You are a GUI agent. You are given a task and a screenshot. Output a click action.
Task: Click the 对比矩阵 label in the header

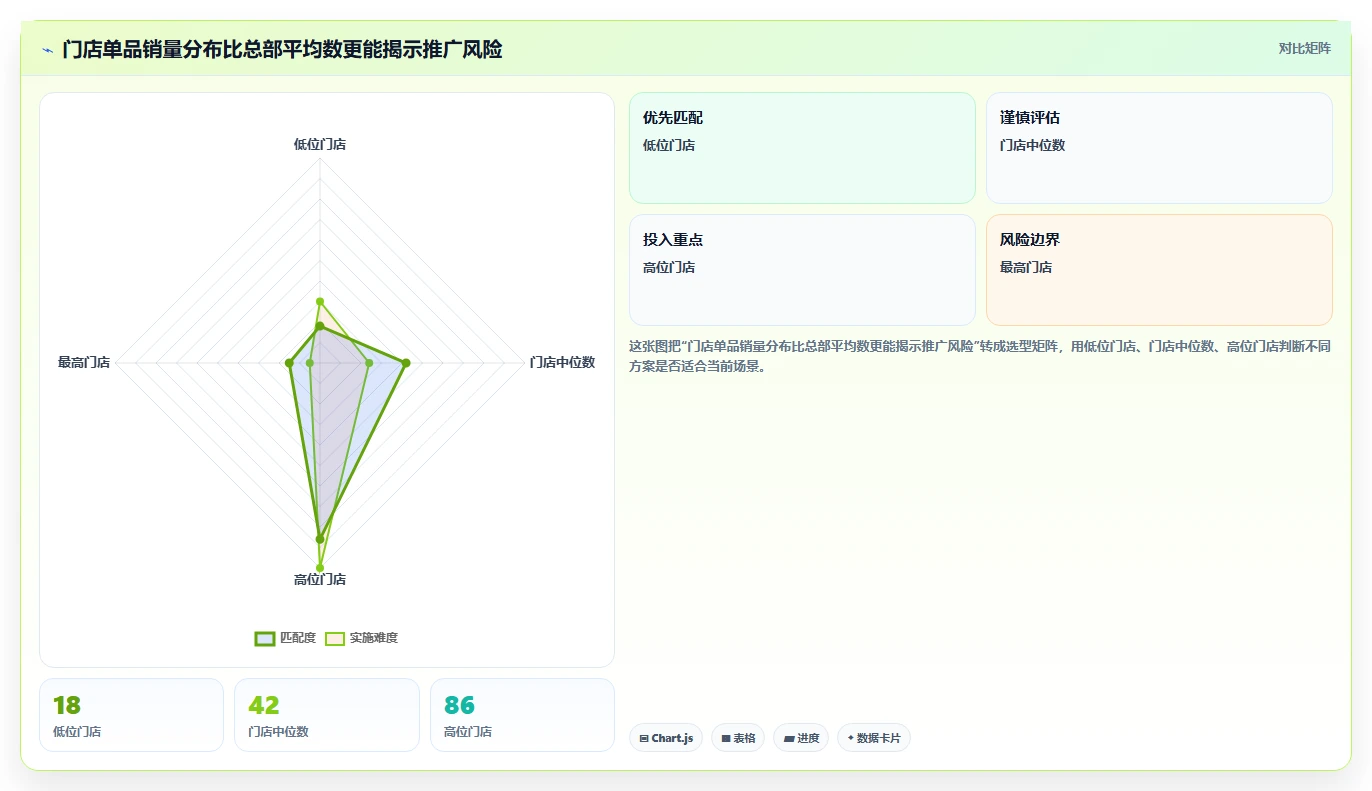(1304, 48)
